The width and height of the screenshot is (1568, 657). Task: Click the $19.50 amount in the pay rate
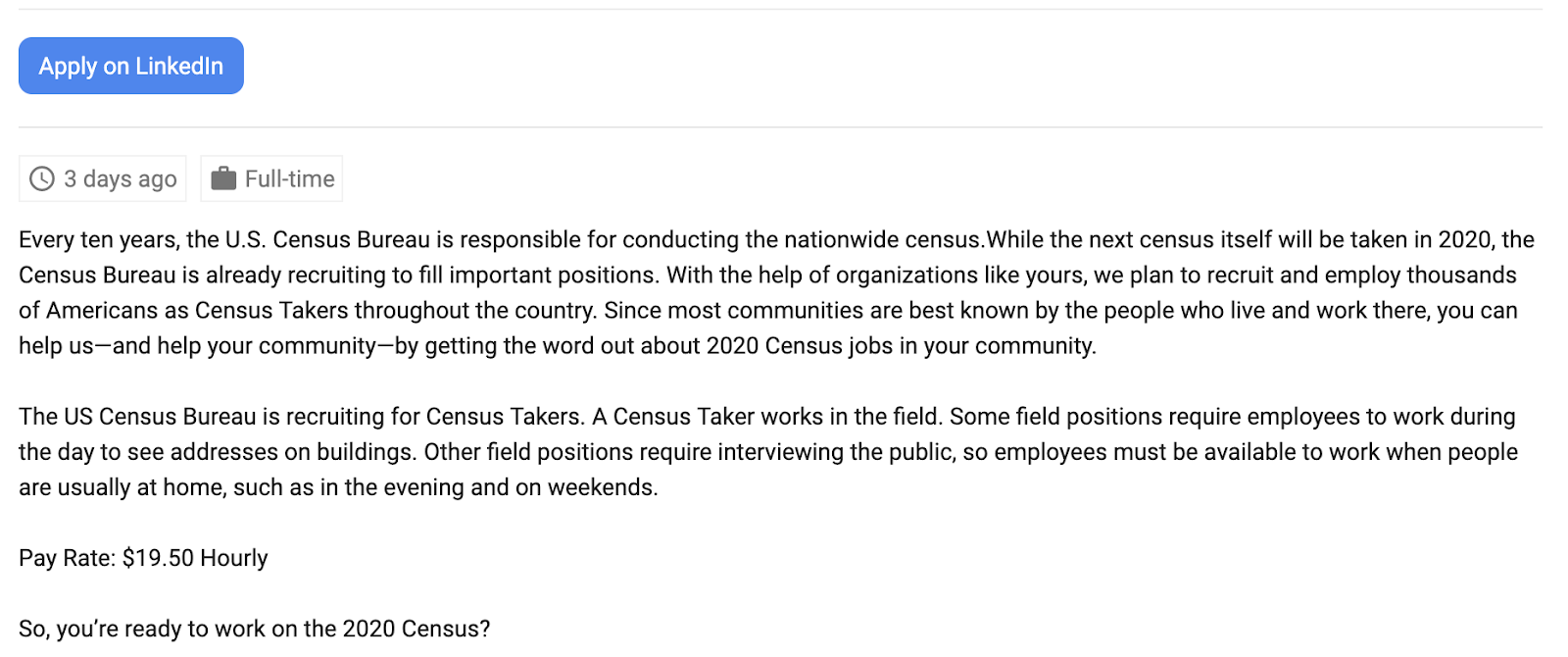click(158, 558)
